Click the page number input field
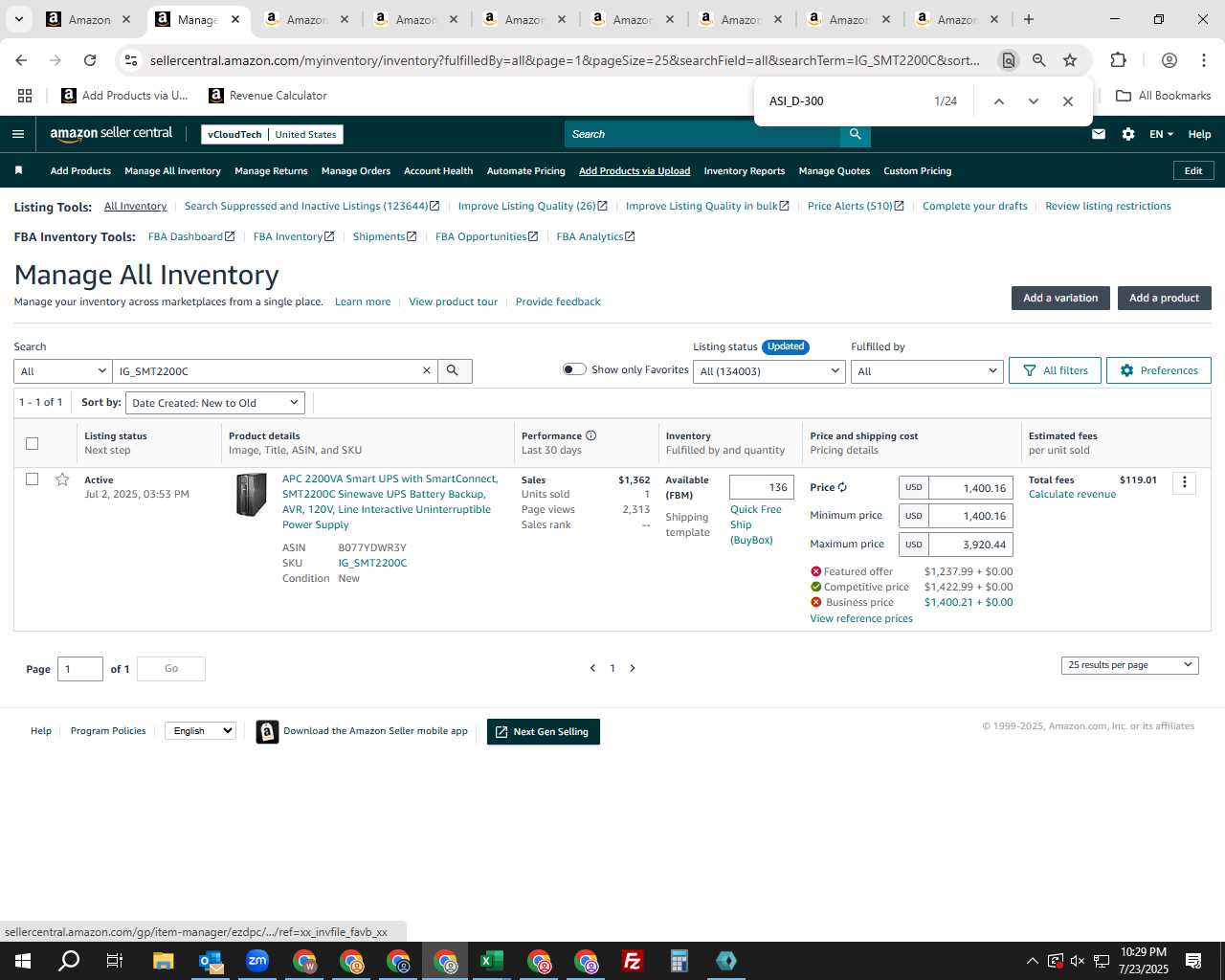Image resolution: width=1225 pixels, height=980 pixels. tap(80, 669)
